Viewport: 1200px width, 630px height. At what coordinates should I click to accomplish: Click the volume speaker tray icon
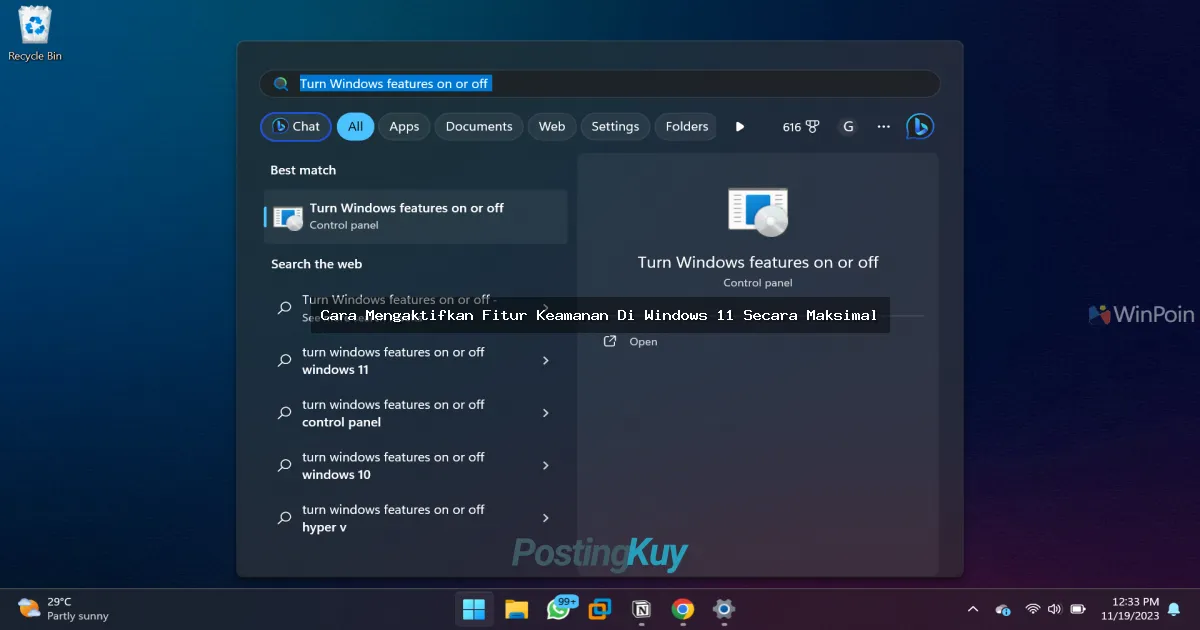pos(1054,609)
